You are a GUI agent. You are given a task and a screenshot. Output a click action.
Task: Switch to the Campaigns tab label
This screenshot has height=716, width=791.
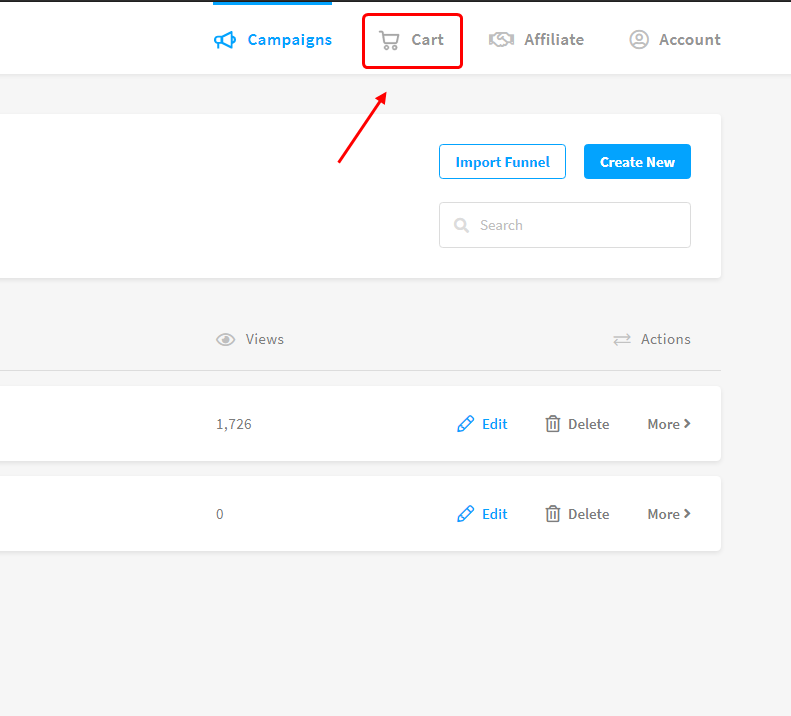[x=289, y=40]
